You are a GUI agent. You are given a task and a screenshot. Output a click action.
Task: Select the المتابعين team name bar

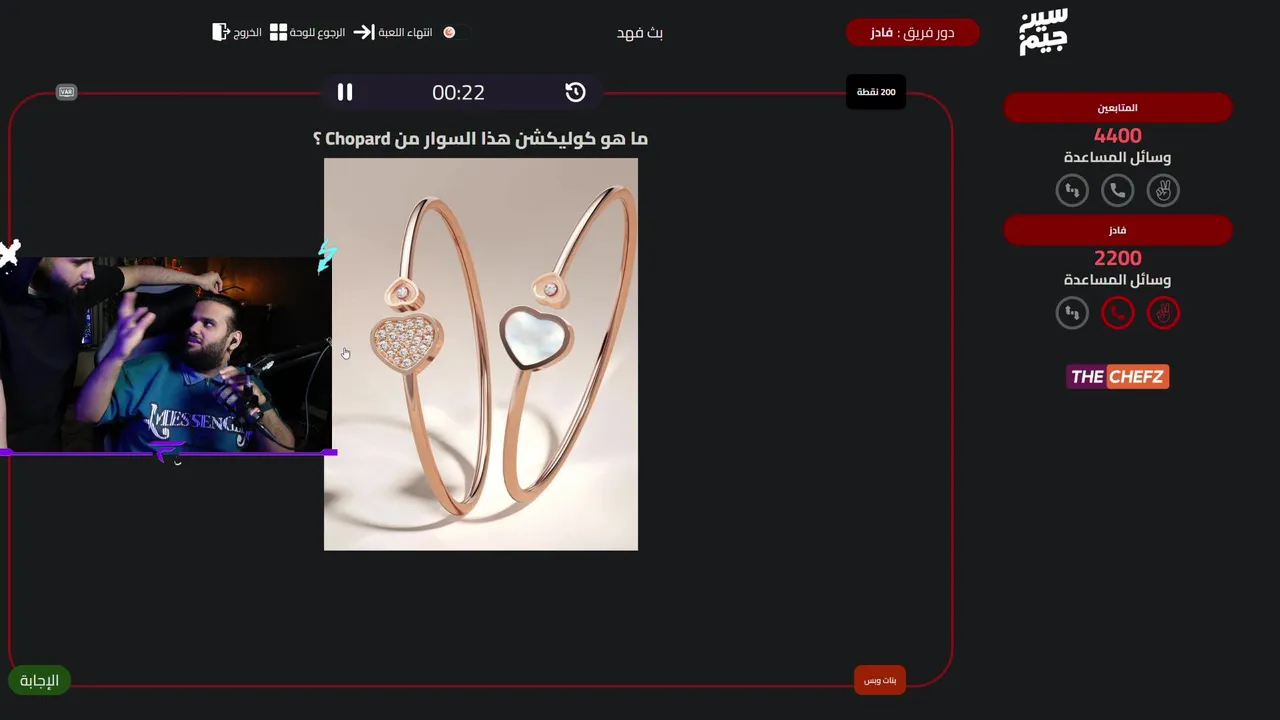coord(1118,108)
